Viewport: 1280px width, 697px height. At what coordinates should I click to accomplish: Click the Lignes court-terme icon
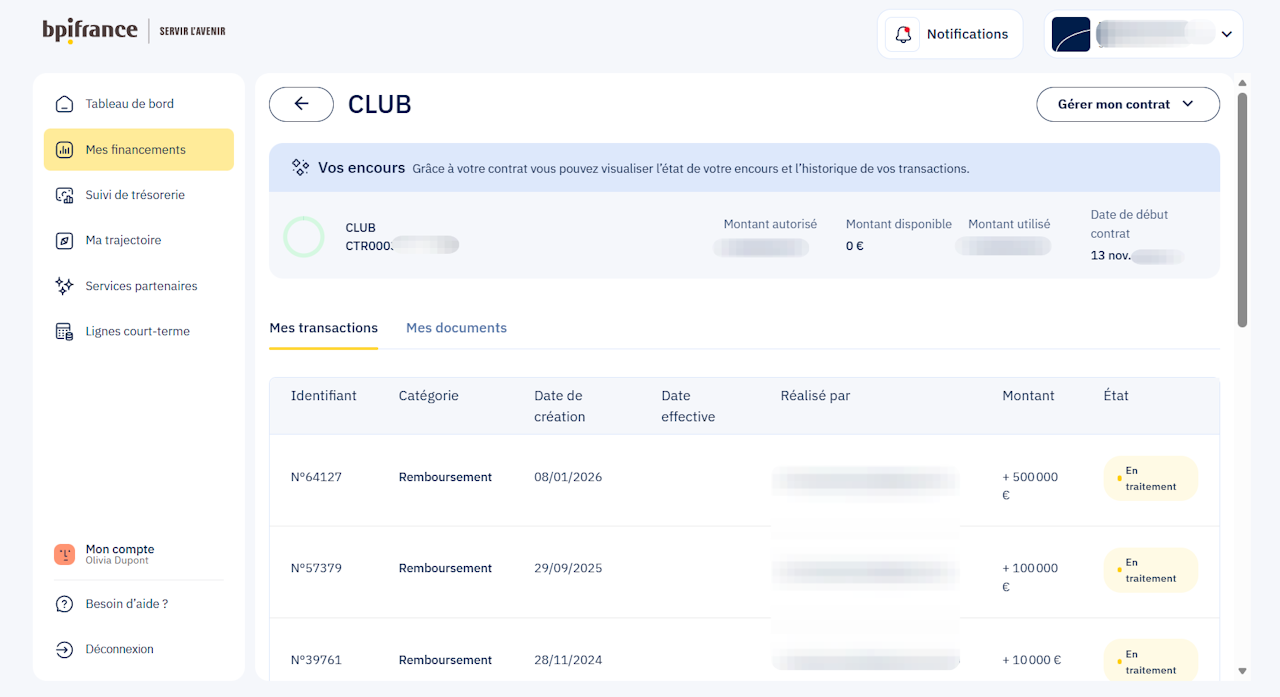(x=64, y=332)
